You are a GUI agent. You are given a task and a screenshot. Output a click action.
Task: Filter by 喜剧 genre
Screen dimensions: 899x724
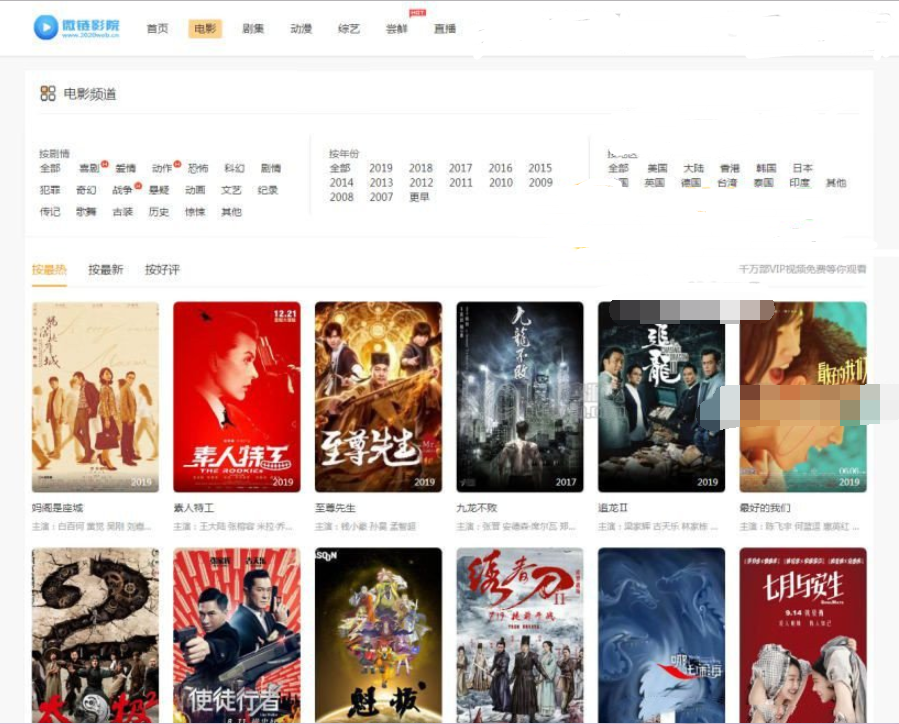pyautogui.click(x=89, y=169)
